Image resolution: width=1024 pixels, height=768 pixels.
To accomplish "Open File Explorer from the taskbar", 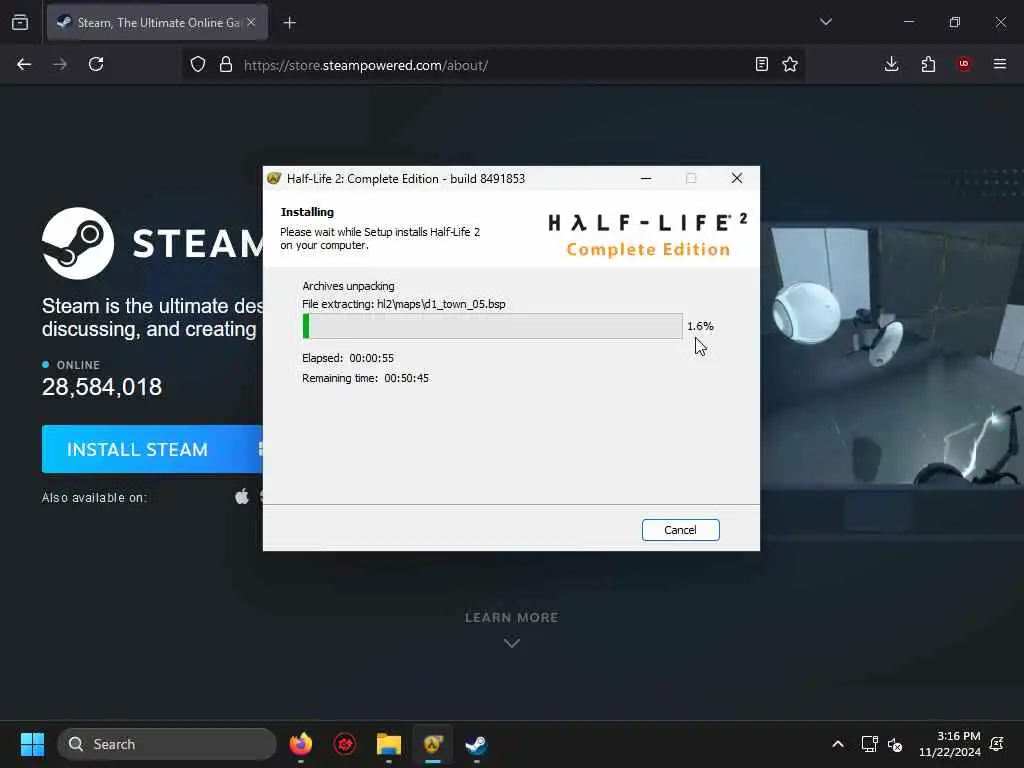I will (x=389, y=744).
